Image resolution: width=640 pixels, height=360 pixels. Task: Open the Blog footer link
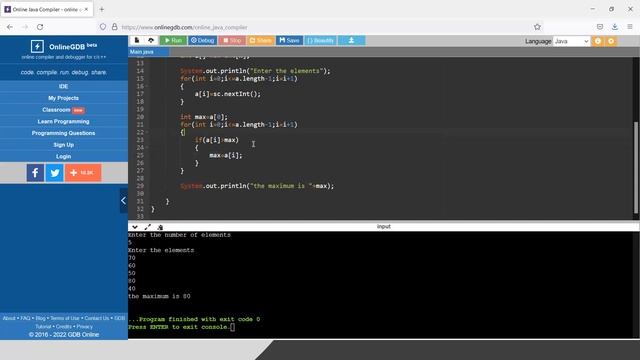40,318
